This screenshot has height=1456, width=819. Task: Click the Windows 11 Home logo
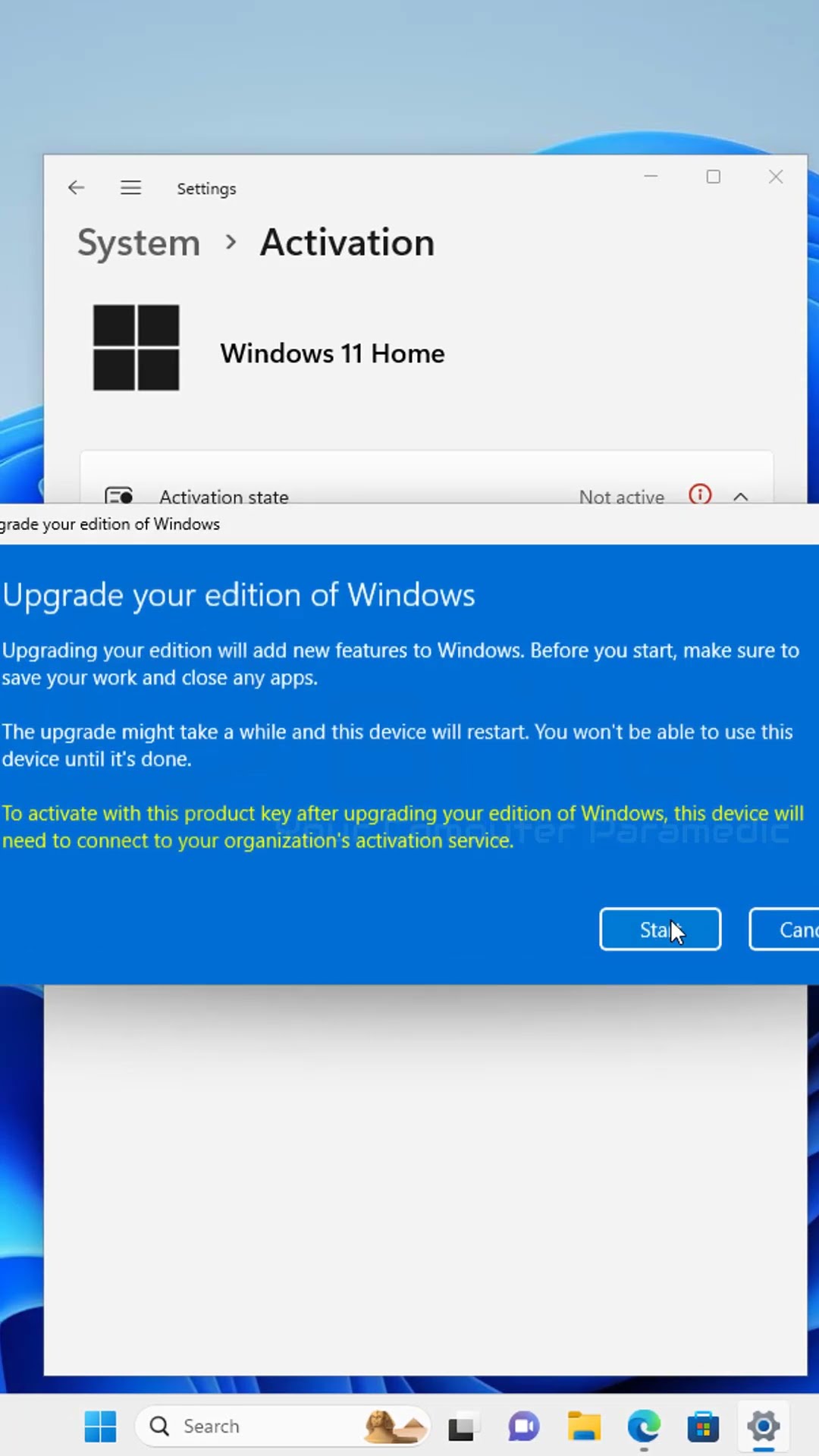point(136,347)
